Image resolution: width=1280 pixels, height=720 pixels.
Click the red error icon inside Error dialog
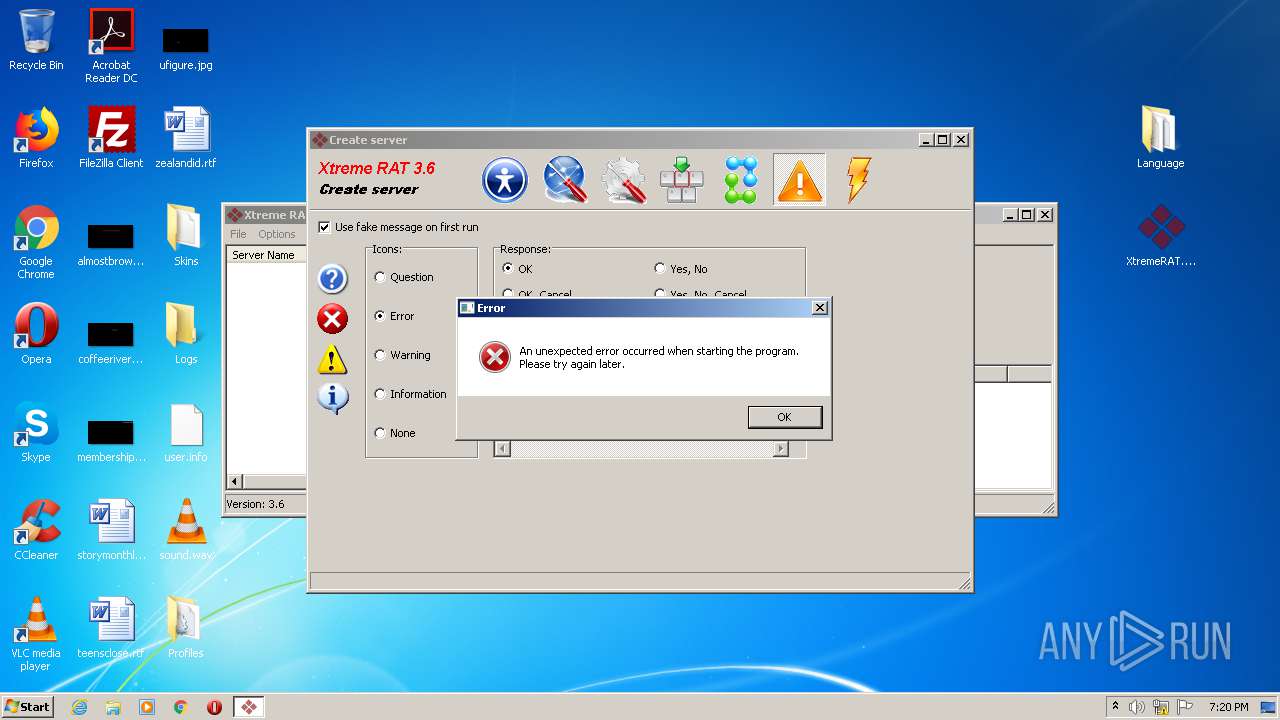pyautogui.click(x=494, y=357)
